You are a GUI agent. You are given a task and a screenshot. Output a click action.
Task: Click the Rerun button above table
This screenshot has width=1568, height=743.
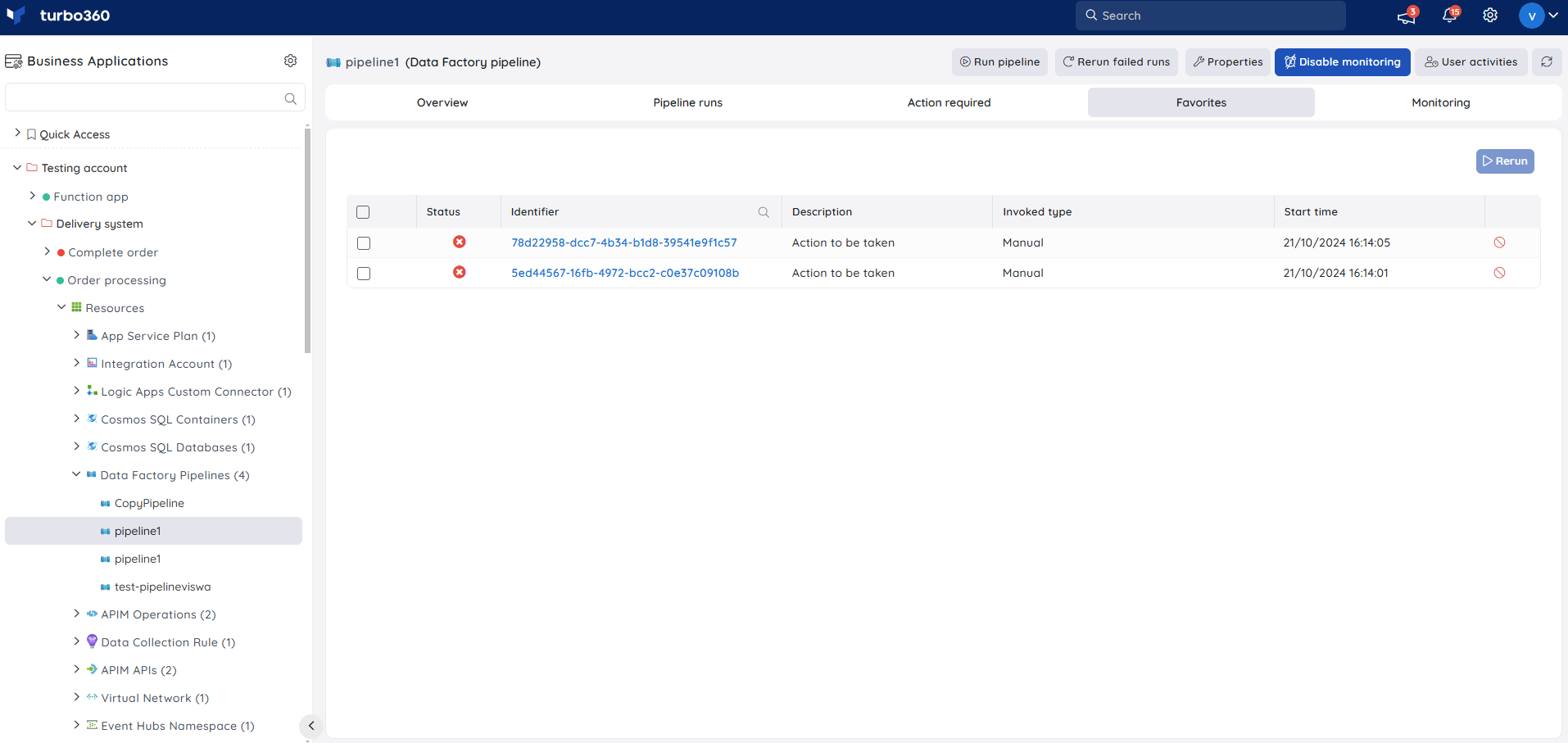click(x=1505, y=161)
